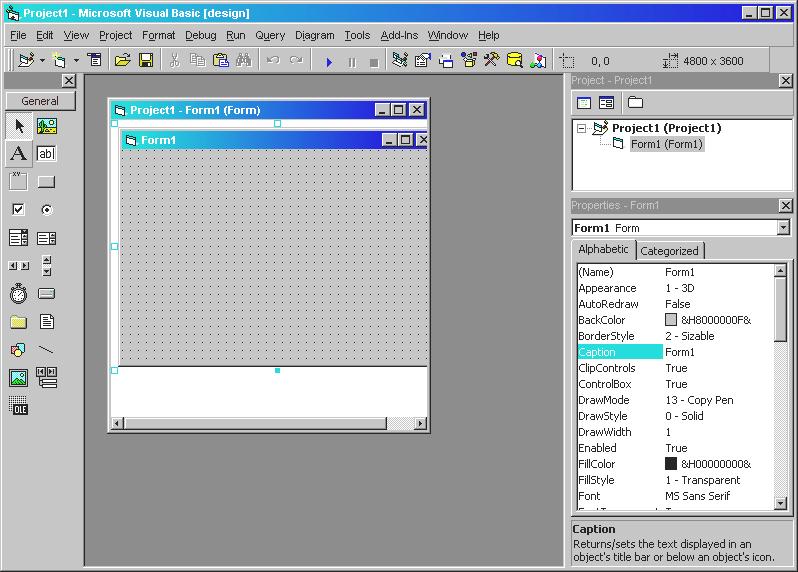Toggle Folders view in Project panel
The width and height of the screenshot is (798, 572).
[x=635, y=103]
